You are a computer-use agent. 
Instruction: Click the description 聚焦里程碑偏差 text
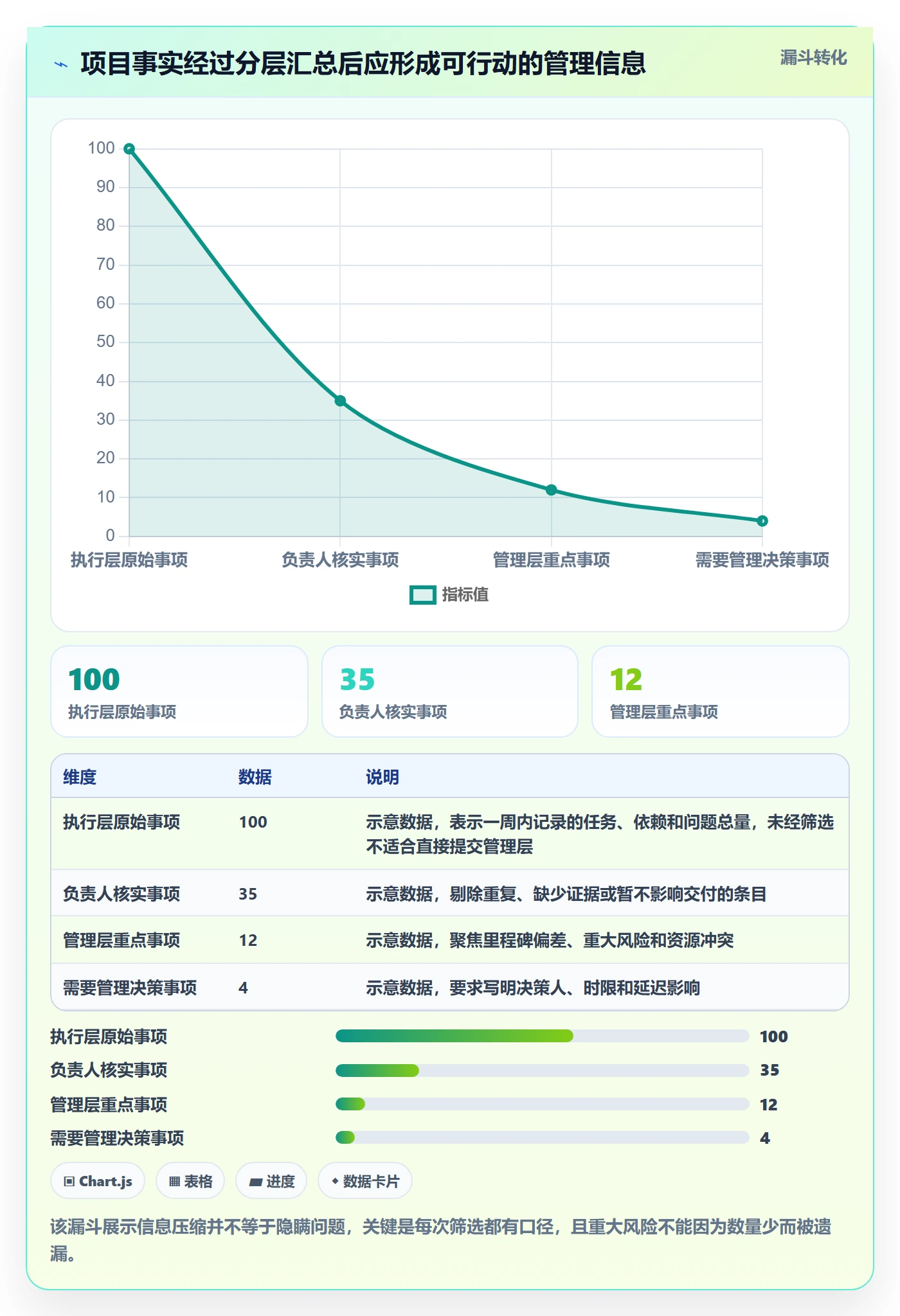coord(550,940)
